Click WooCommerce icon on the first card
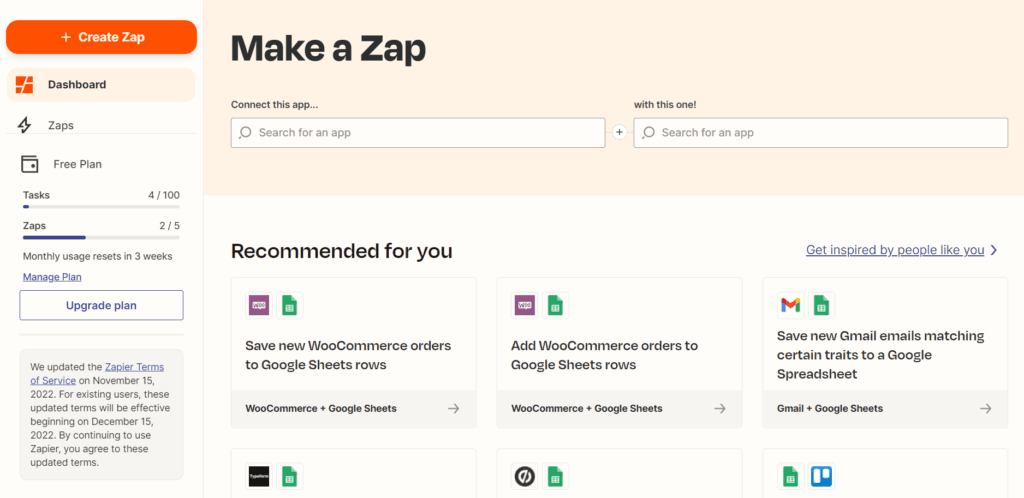Viewport: 1024px width, 498px height. click(259, 305)
